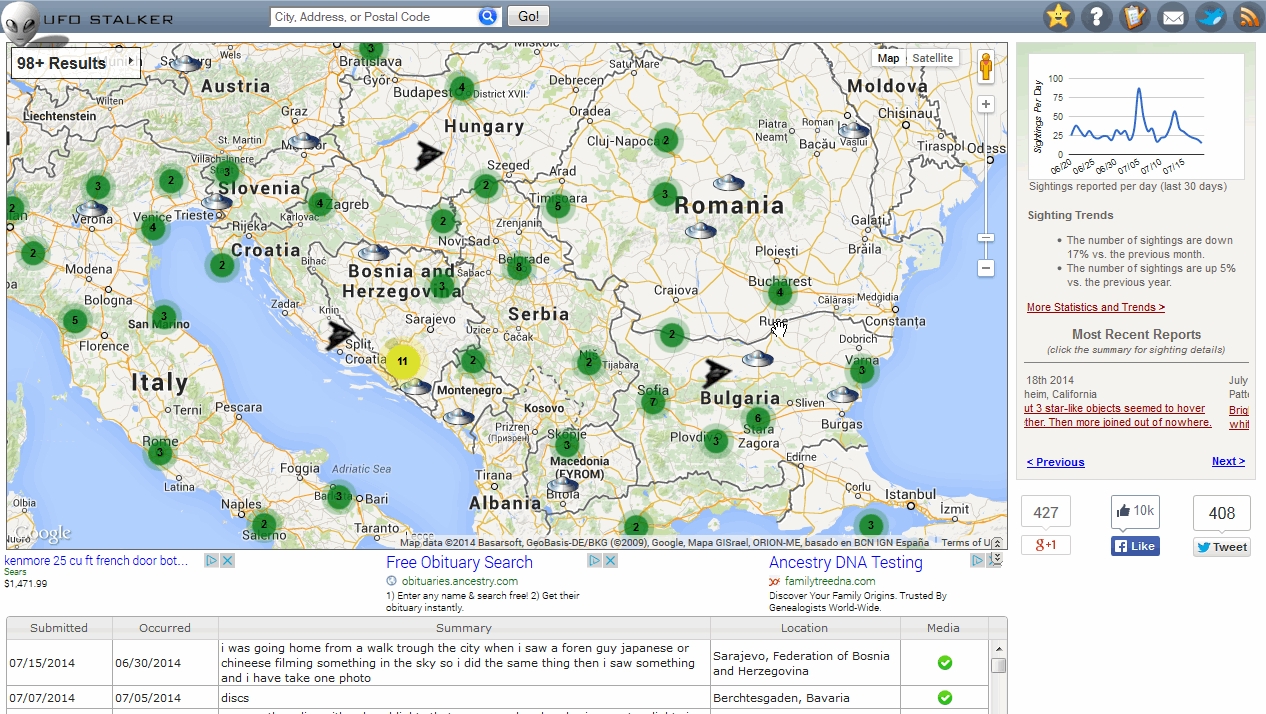Click the Tweet button
The height and width of the screenshot is (714, 1266).
click(x=1222, y=547)
